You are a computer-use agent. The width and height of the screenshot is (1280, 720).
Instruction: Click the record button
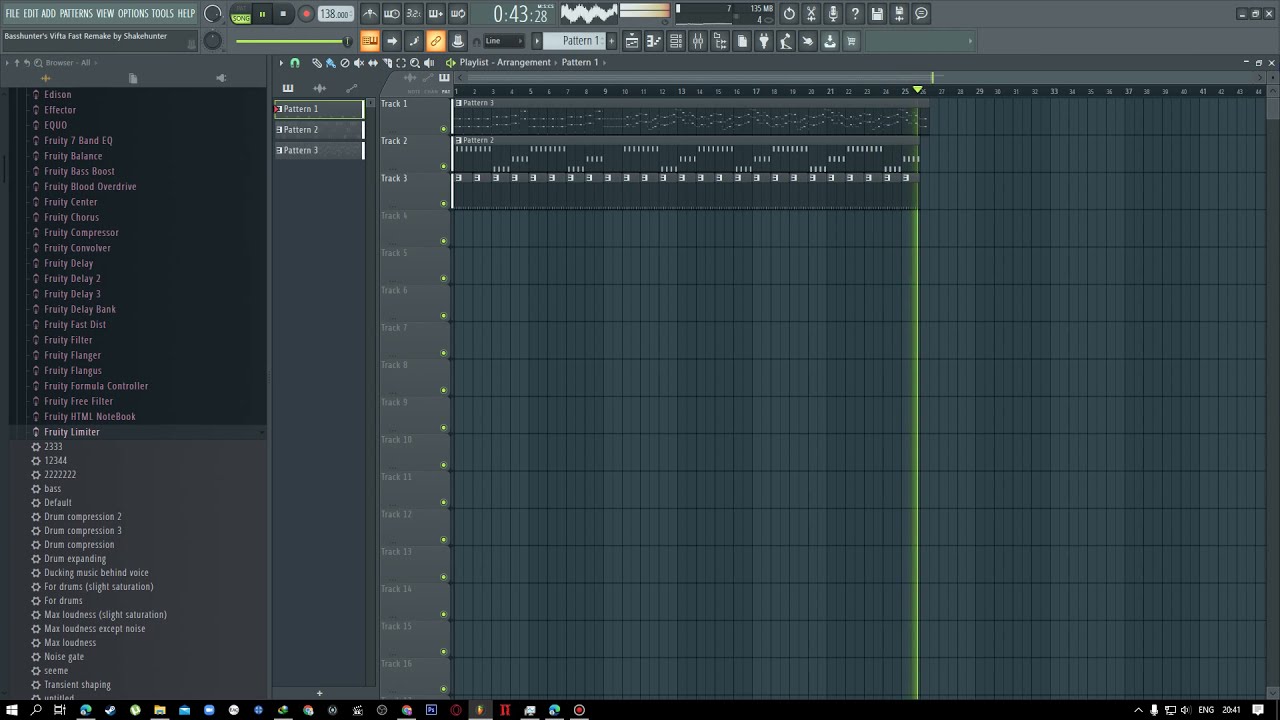306,14
